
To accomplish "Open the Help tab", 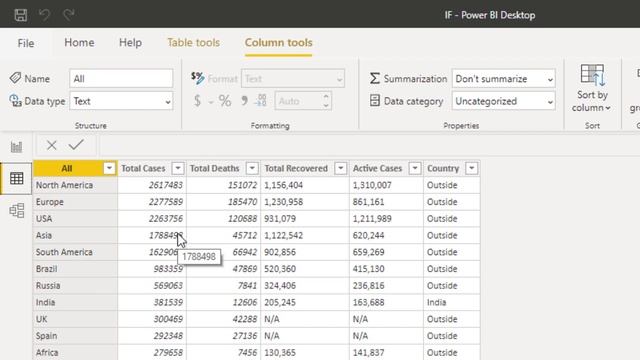I will click(x=130, y=42).
